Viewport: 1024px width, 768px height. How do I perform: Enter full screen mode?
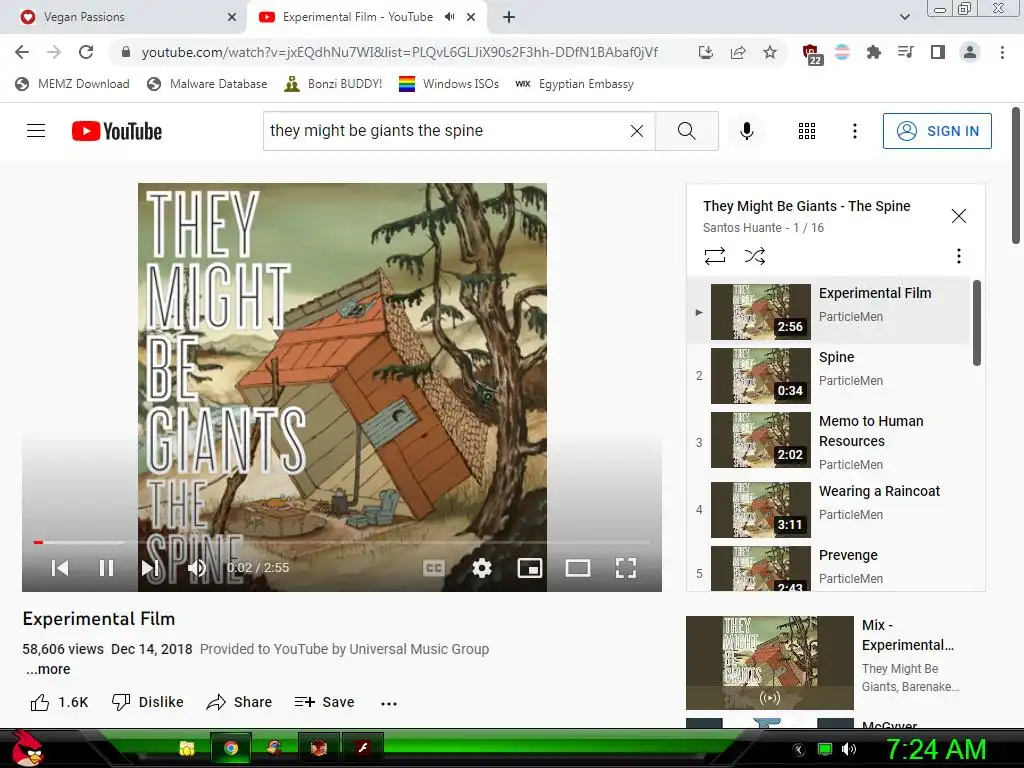click(x=626, y=568)
